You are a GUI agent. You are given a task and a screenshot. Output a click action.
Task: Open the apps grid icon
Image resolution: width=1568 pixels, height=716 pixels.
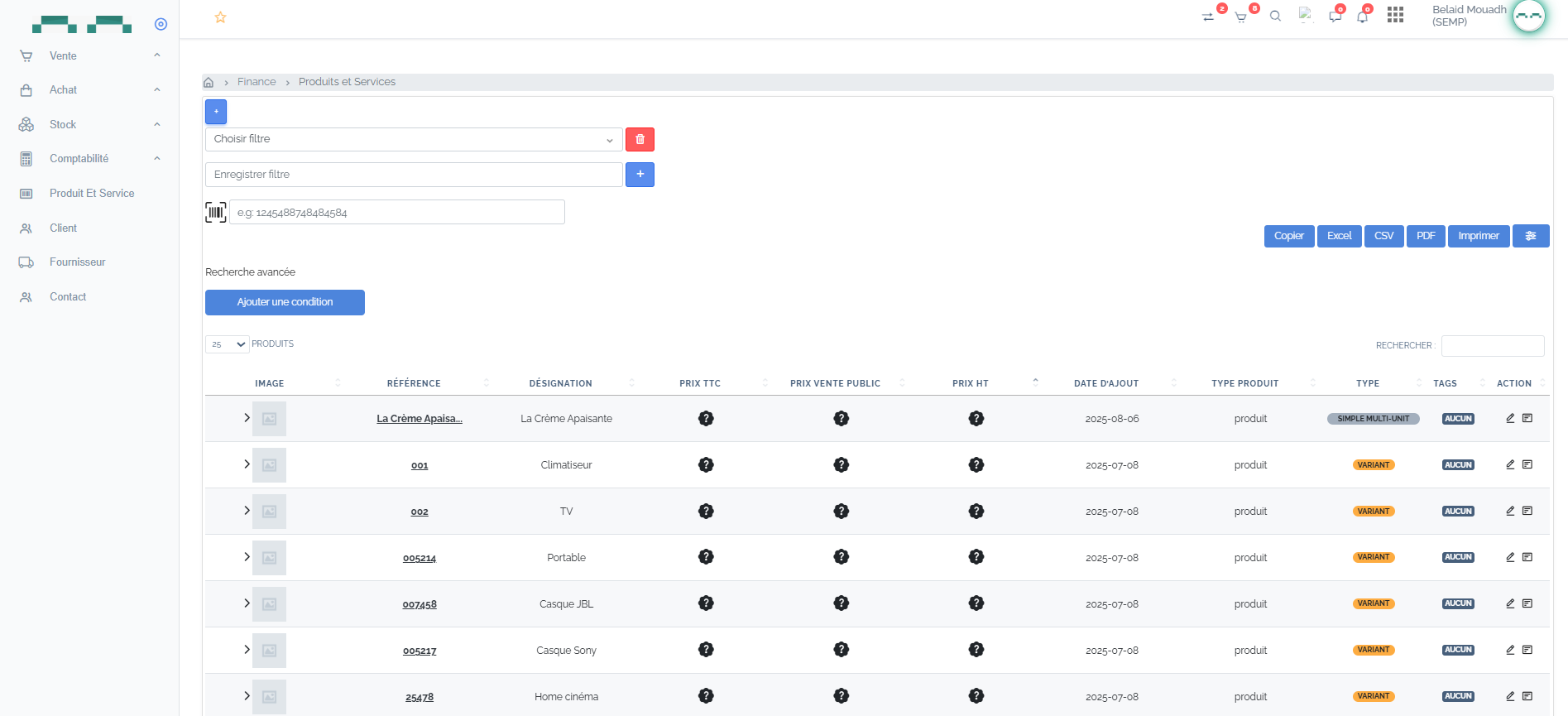click(1395, 15)
